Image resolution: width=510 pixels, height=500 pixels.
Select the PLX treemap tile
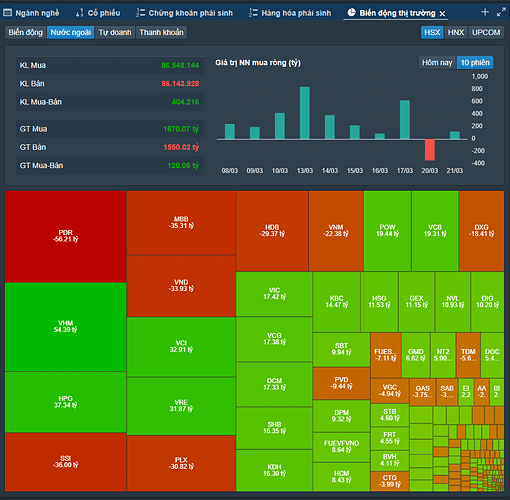point(181,463)
